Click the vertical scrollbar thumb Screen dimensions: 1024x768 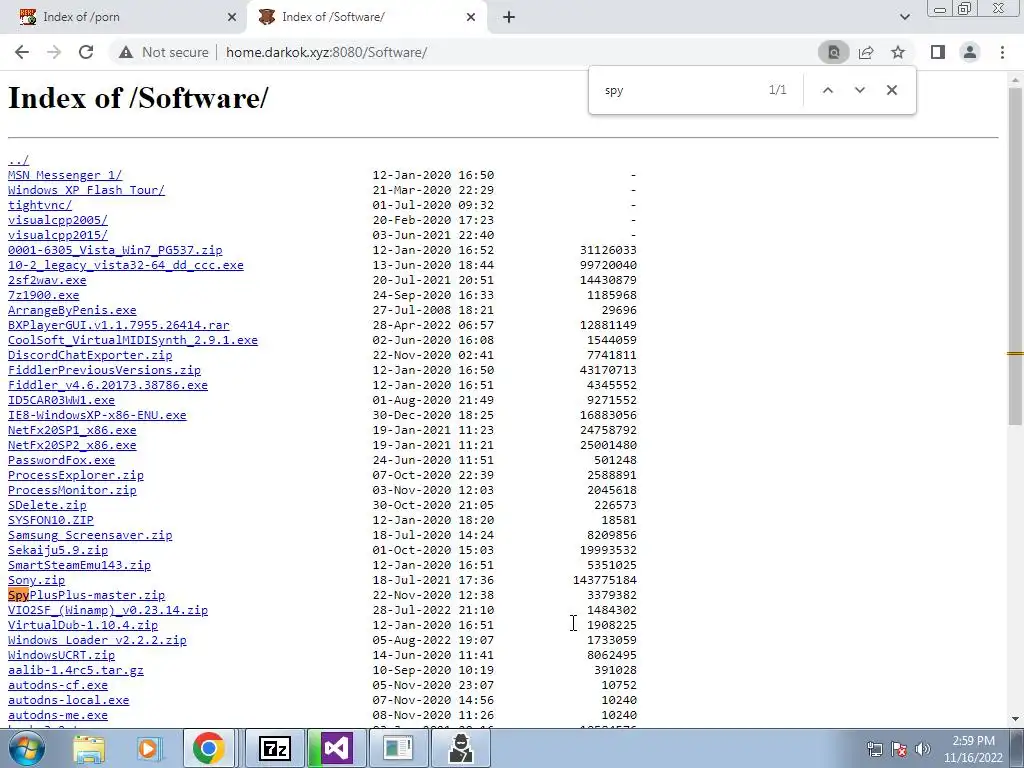pyautogui.click(x=1016, y=255)
